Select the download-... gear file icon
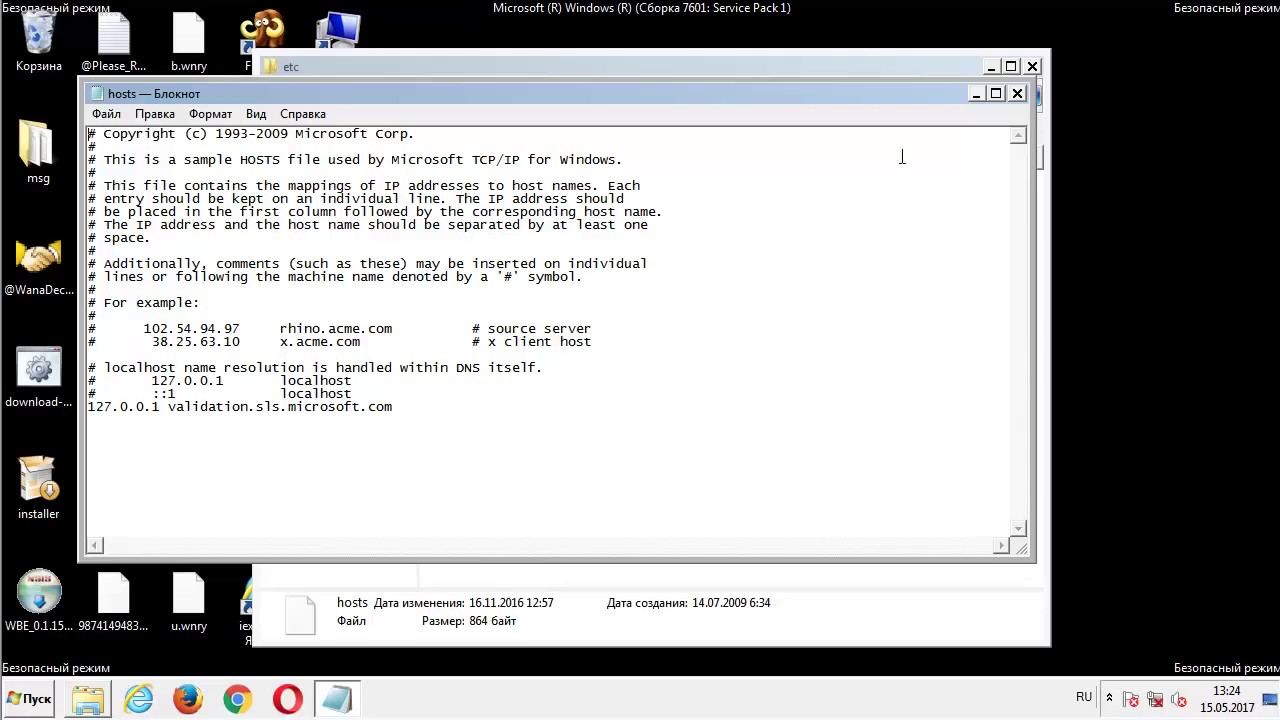 coord(39,378)
